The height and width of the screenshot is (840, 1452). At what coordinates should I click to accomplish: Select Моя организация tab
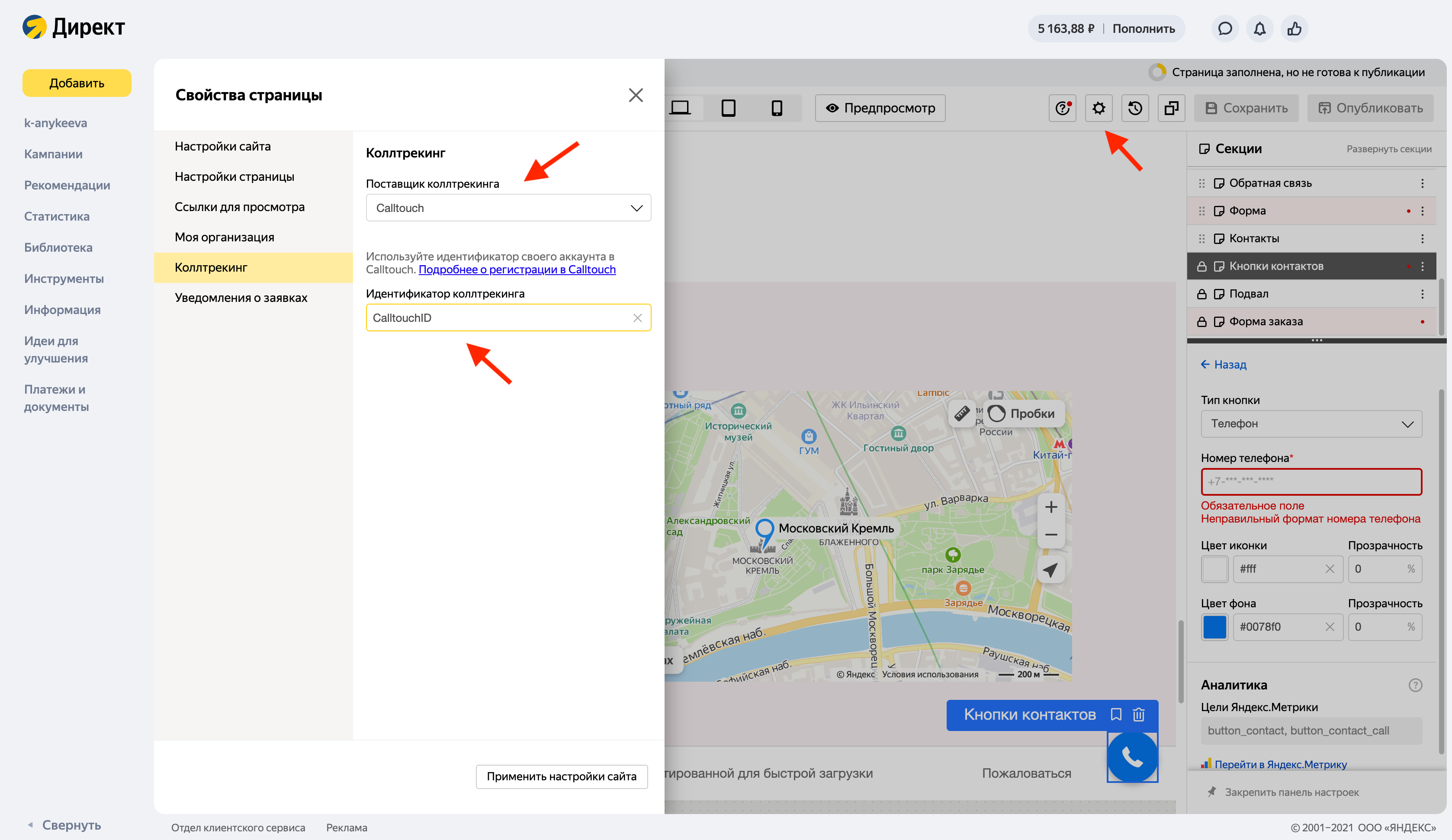coord(224,237)
